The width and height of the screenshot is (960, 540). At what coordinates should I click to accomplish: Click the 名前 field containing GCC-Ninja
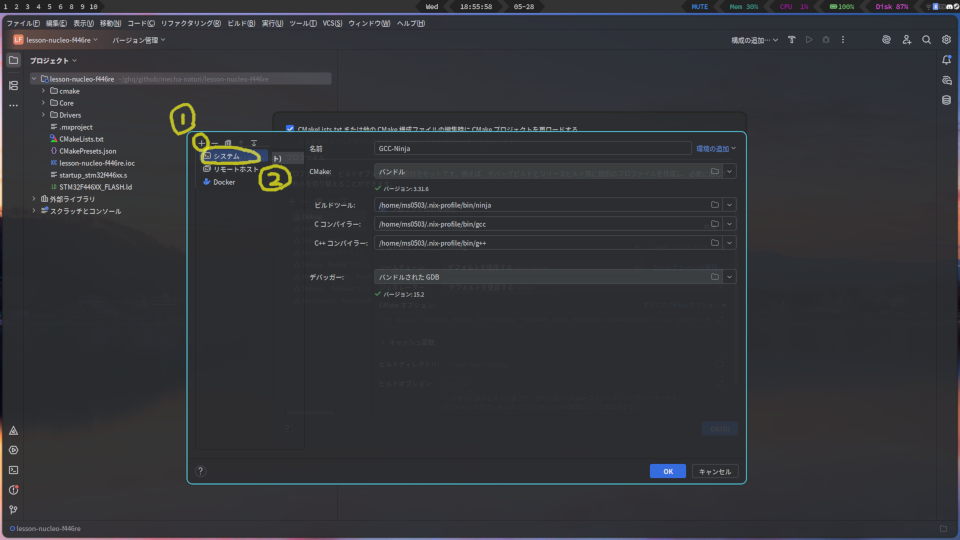click(x=532, y=148)
